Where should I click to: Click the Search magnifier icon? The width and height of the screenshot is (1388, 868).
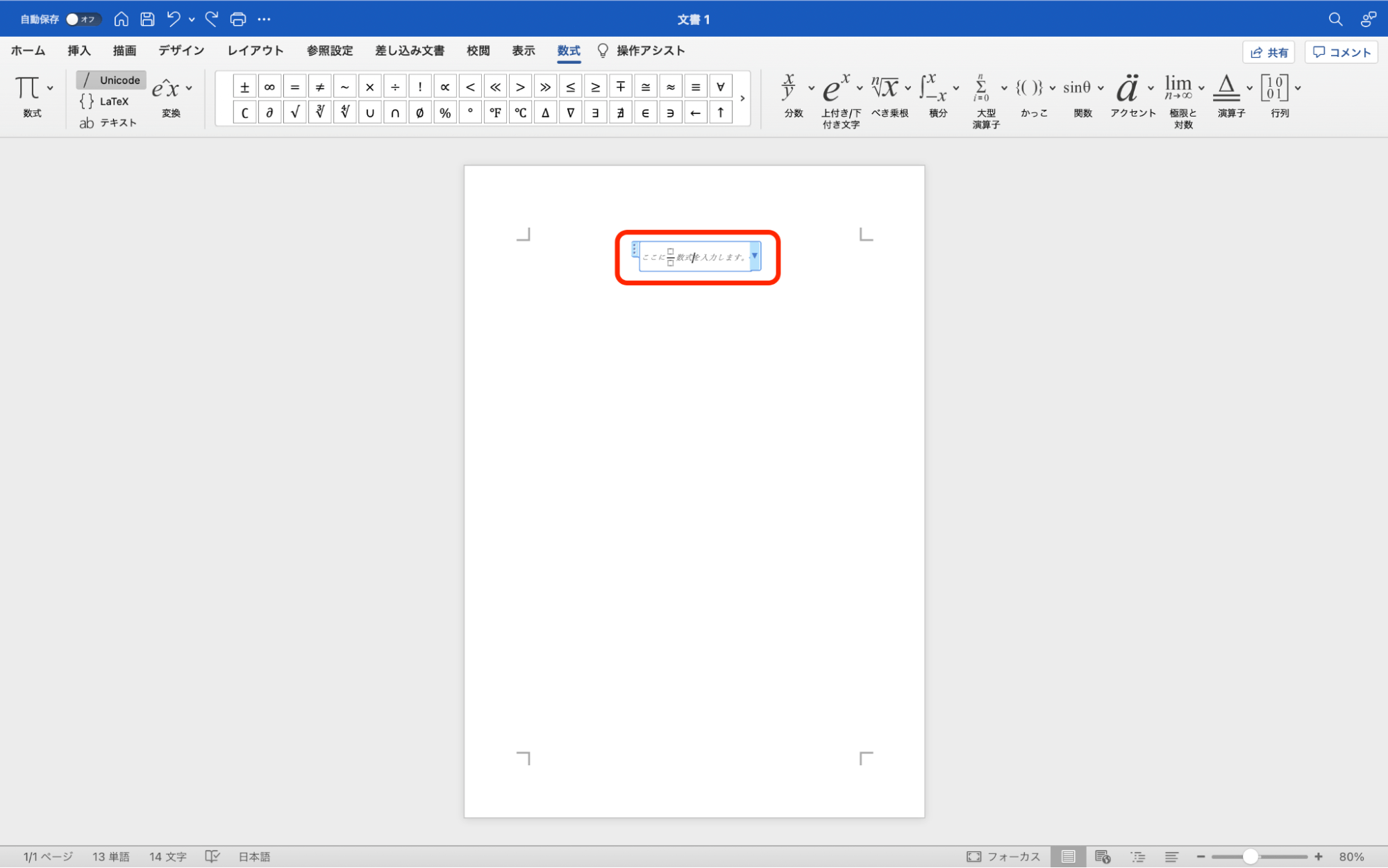click(1335, 19)
